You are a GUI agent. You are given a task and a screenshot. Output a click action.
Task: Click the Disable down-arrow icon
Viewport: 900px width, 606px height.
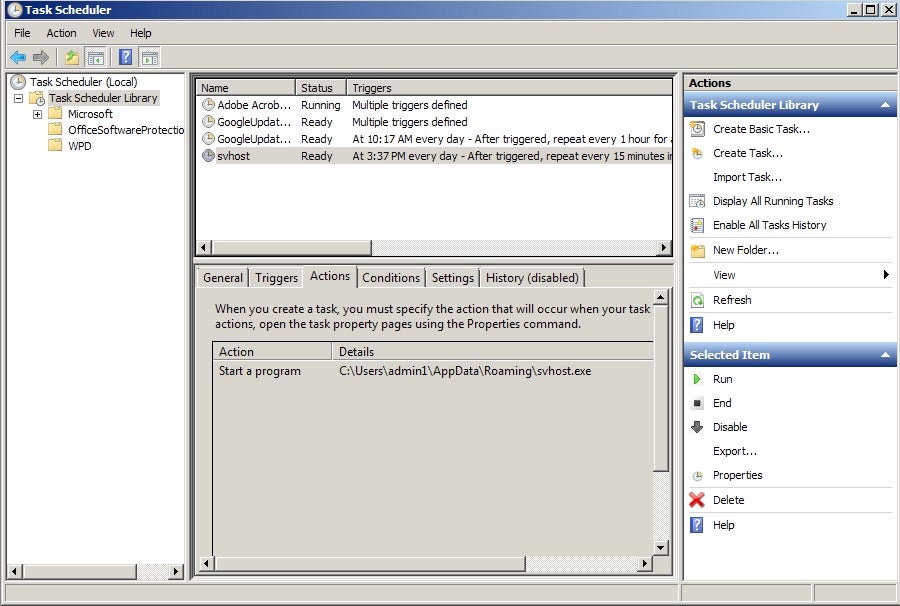pyautogui.click(x=697, y=427)
